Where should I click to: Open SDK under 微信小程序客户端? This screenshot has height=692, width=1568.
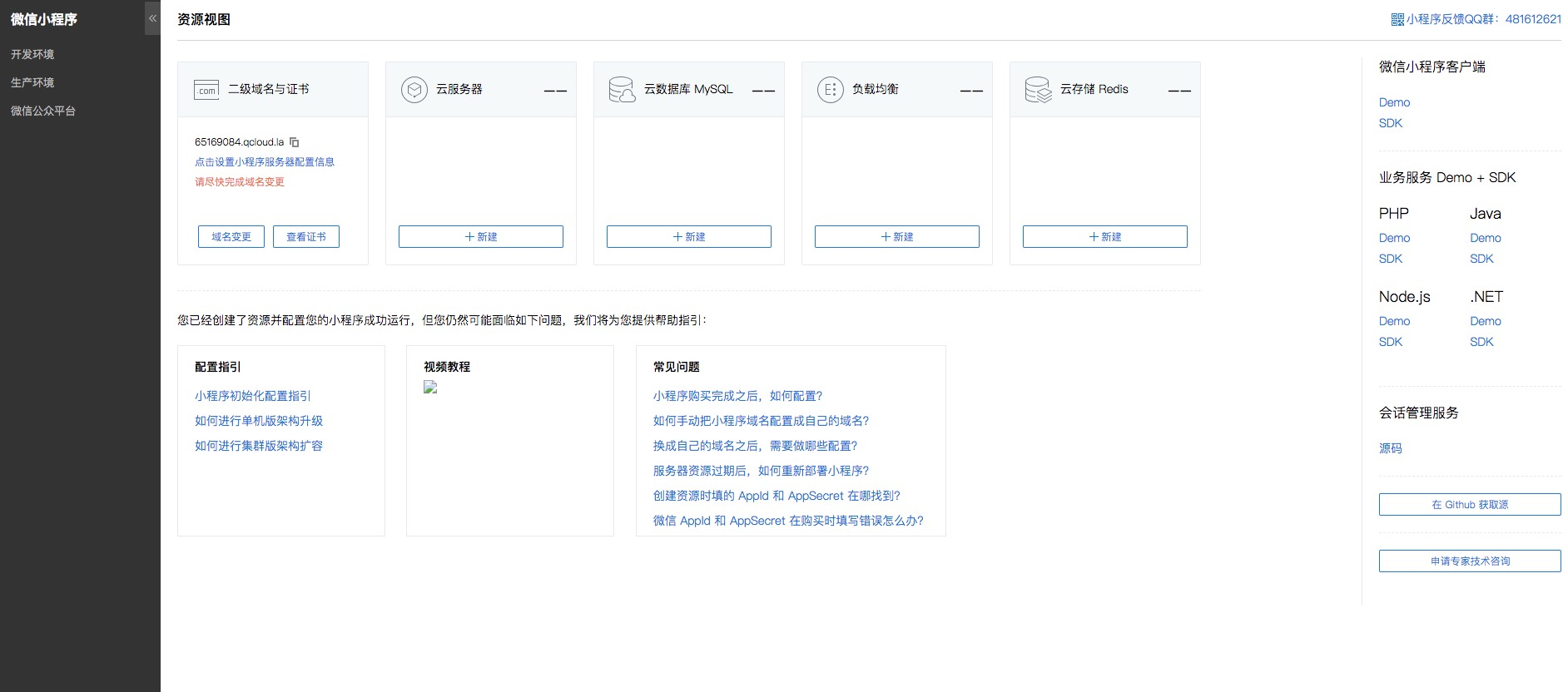(x=1391, y=123)
